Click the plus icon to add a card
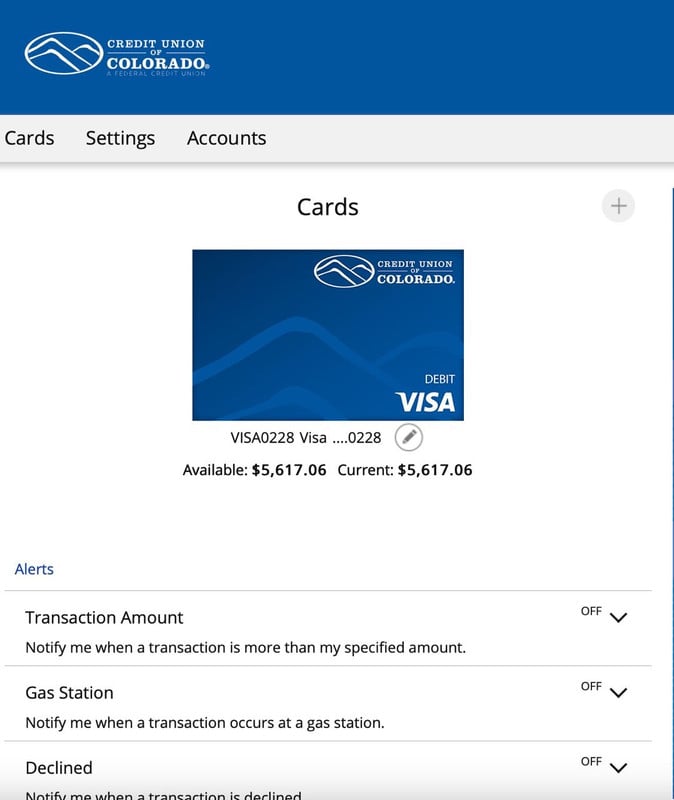Screen dimensions: 674x800 tap(618, 206)
